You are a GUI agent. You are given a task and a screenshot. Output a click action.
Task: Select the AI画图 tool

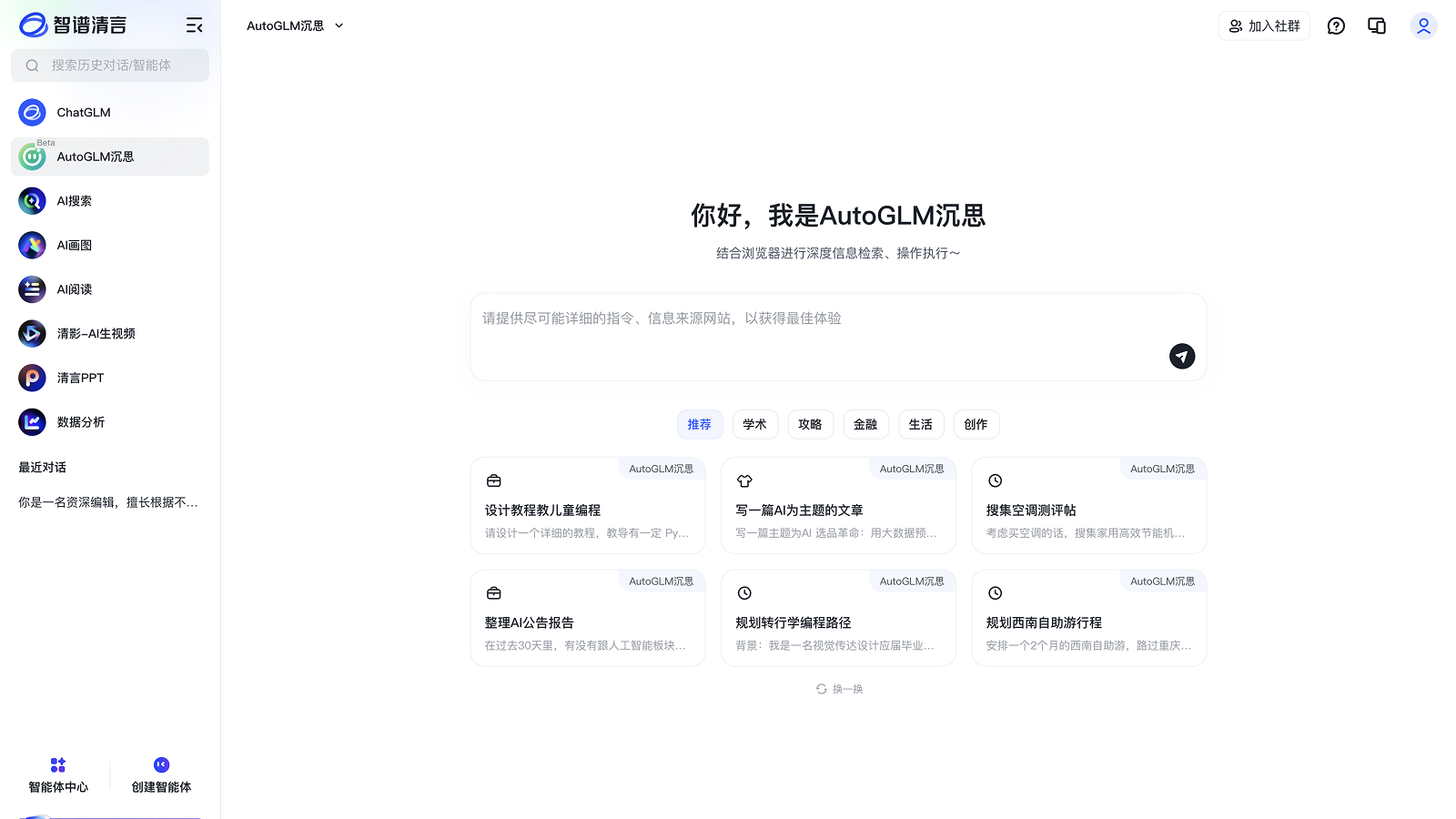[x=74, y=245]
